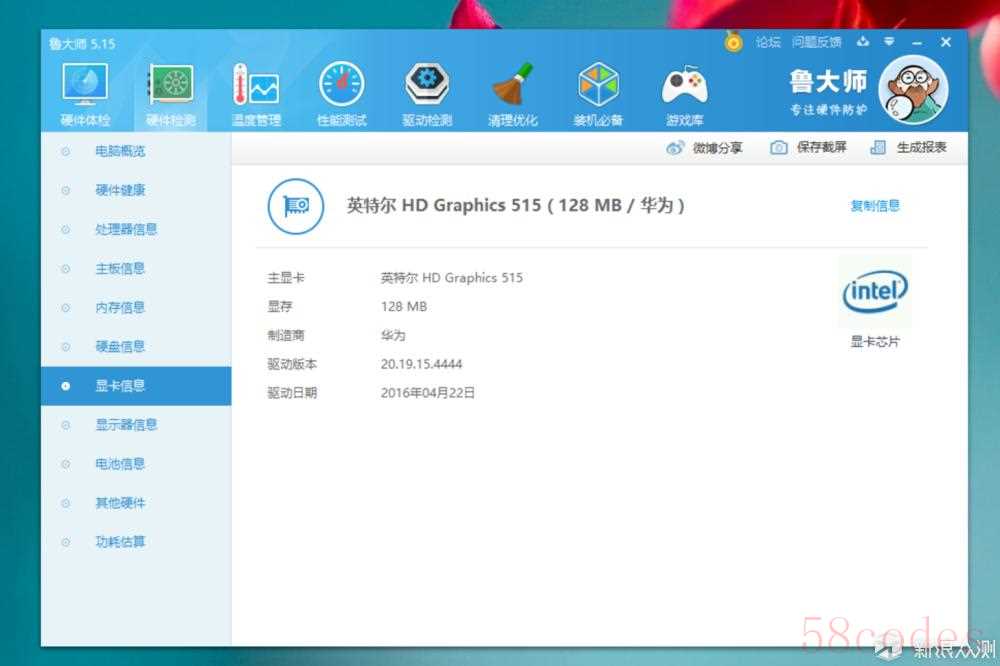The width and height of the screenshot is (1000, 666).
Task: Open the title bar dropdown menu arrow
Action: pyautogui.click(x=889, y=41)
